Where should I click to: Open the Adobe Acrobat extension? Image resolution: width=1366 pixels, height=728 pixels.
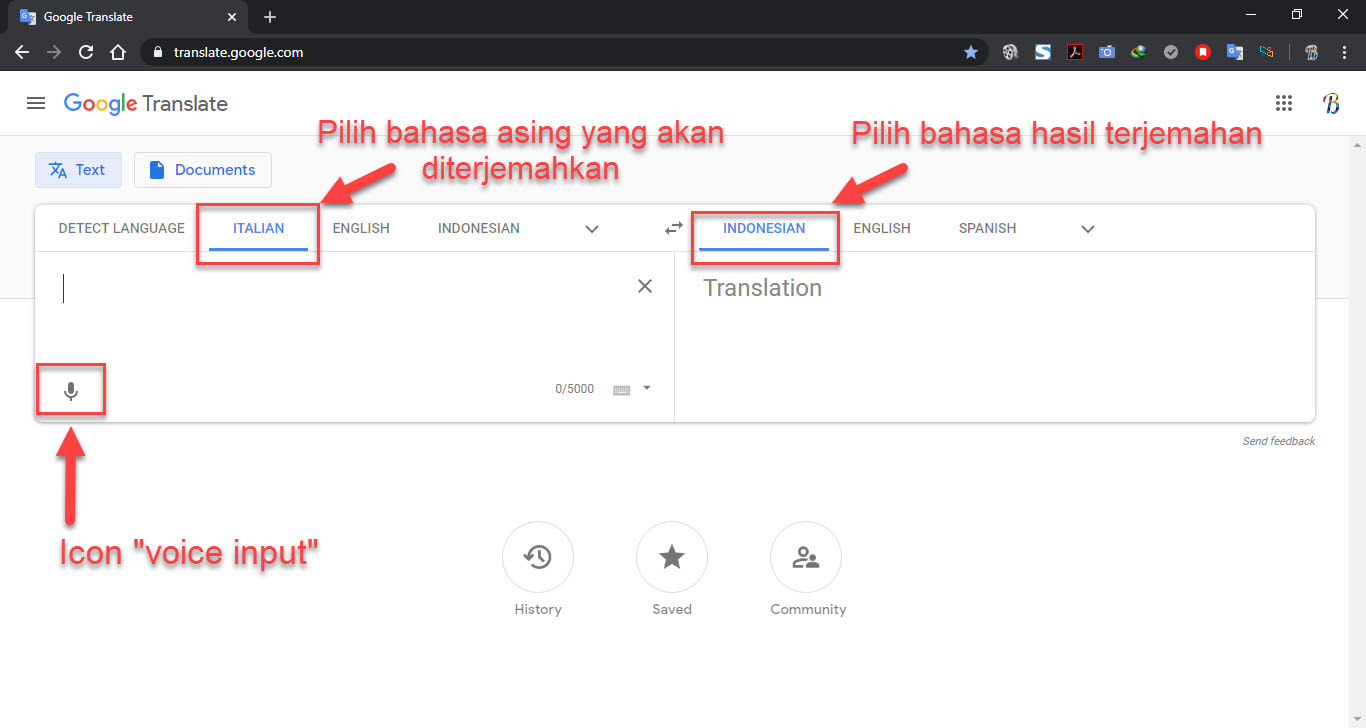coord(1075,52)
